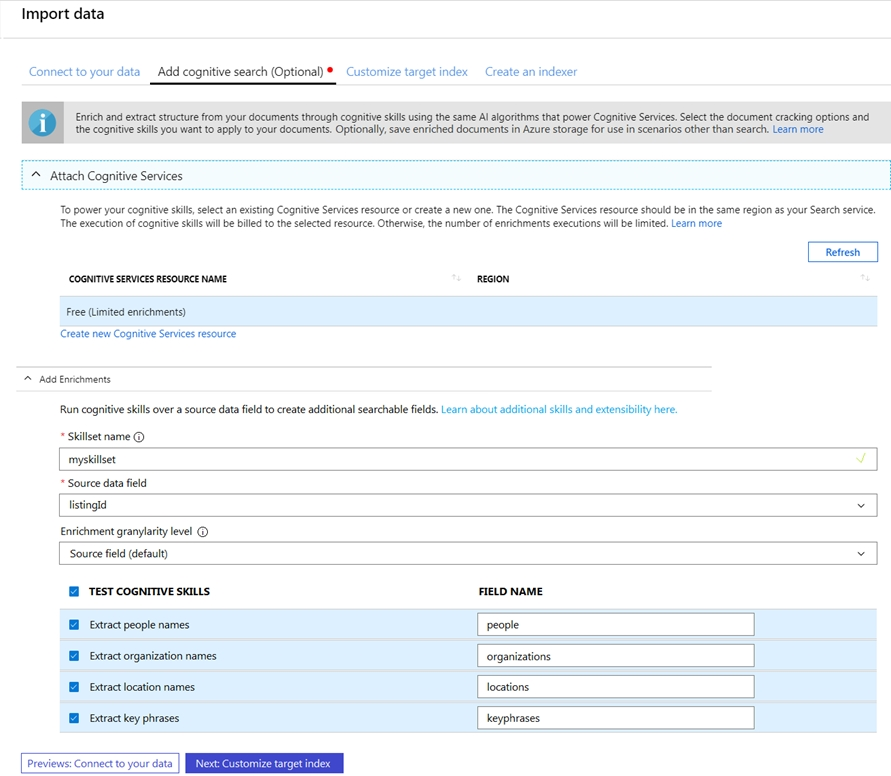Open the Source data field dropdown
This screenshot has width=891, height=776.
tap(468, 505)
